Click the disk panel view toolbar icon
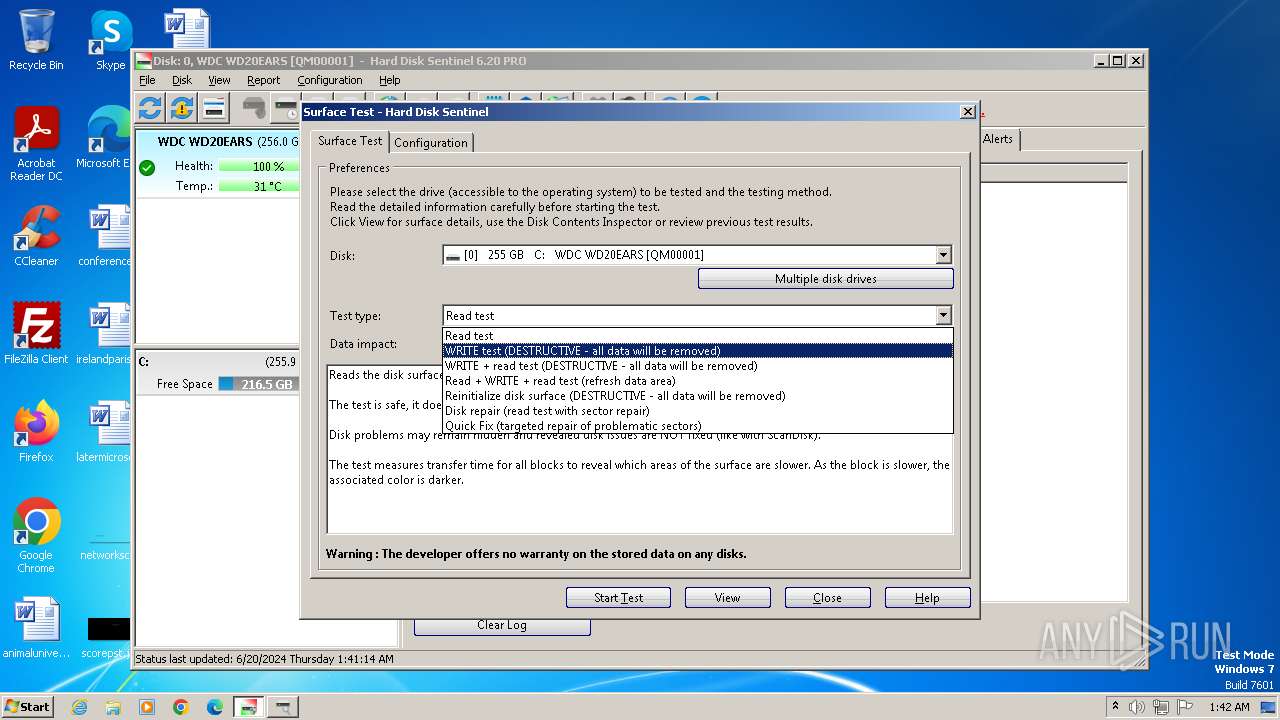This screenshot has height=720, width=1280. pos(214,108)
